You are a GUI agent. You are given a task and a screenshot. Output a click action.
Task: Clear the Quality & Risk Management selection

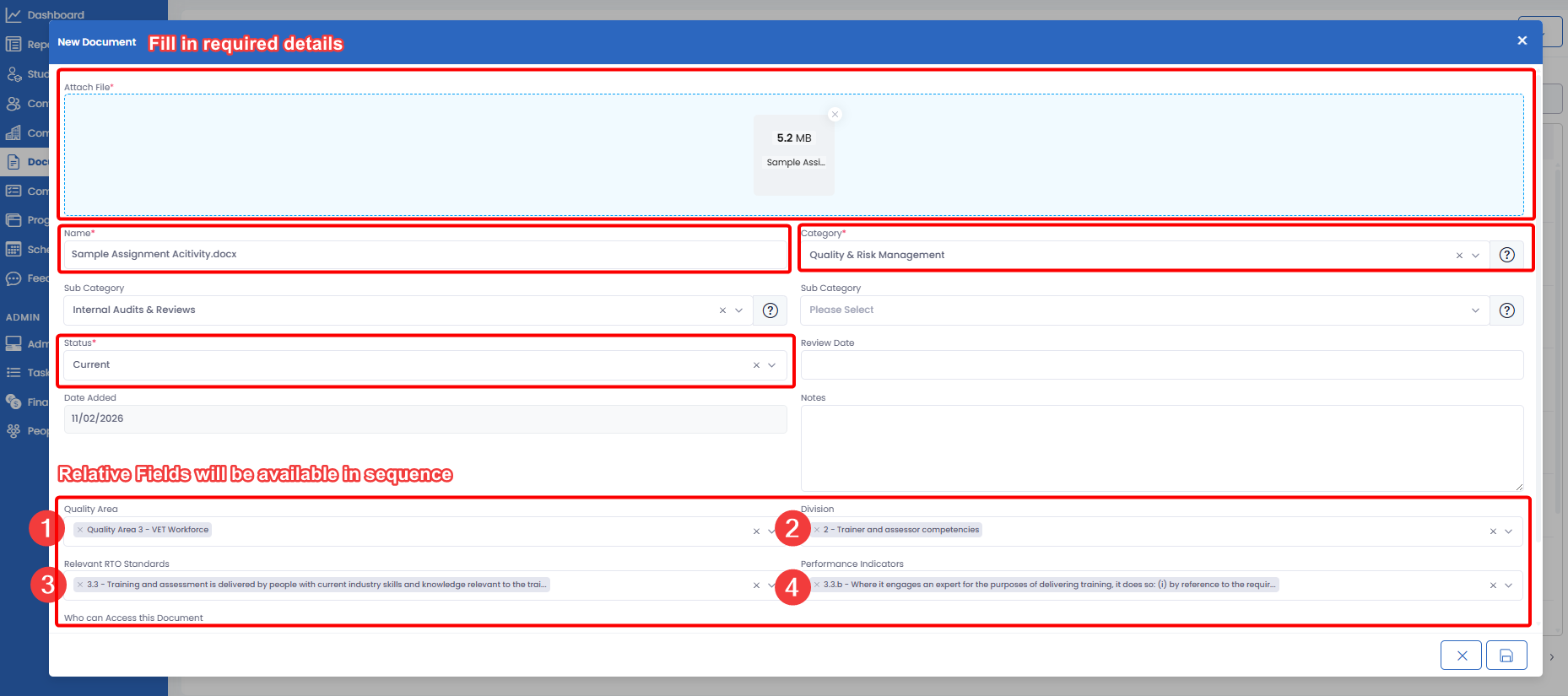1459,256
